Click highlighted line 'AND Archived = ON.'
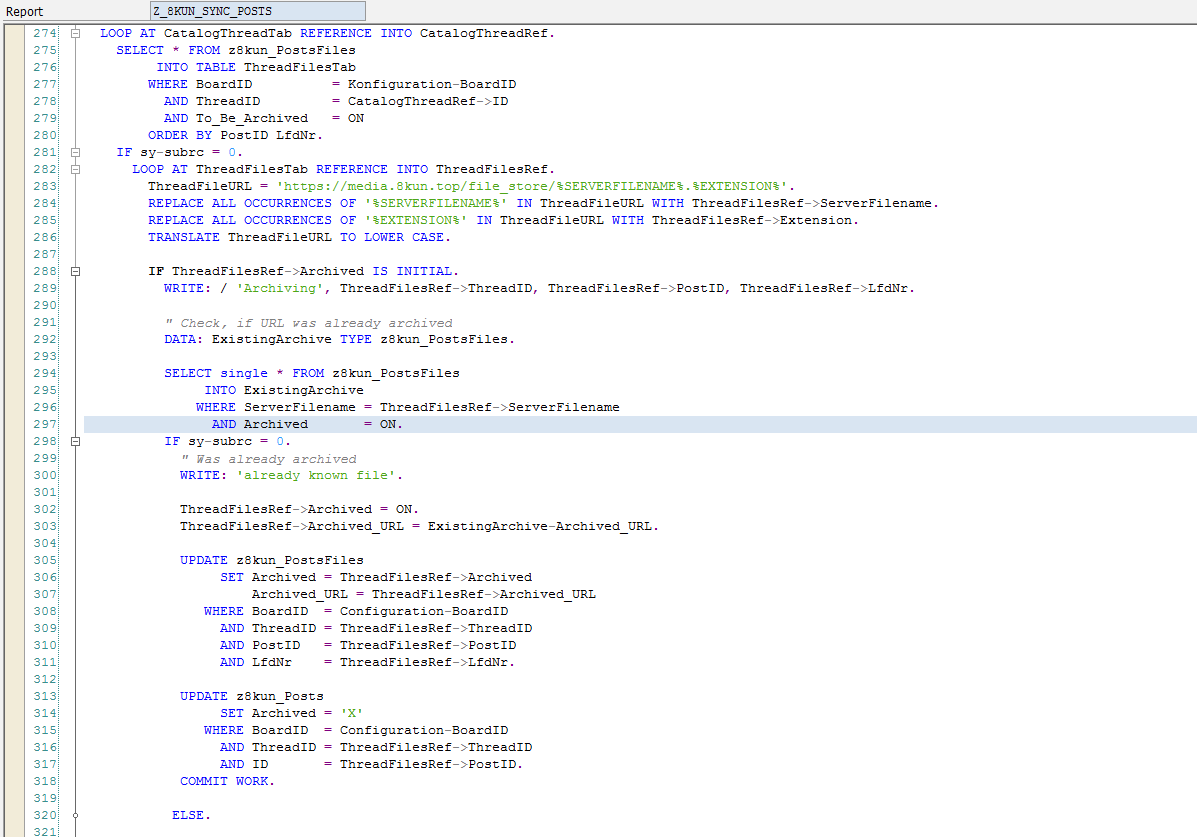This screenshot has width=1197, height=837. [x=307, y=425]
